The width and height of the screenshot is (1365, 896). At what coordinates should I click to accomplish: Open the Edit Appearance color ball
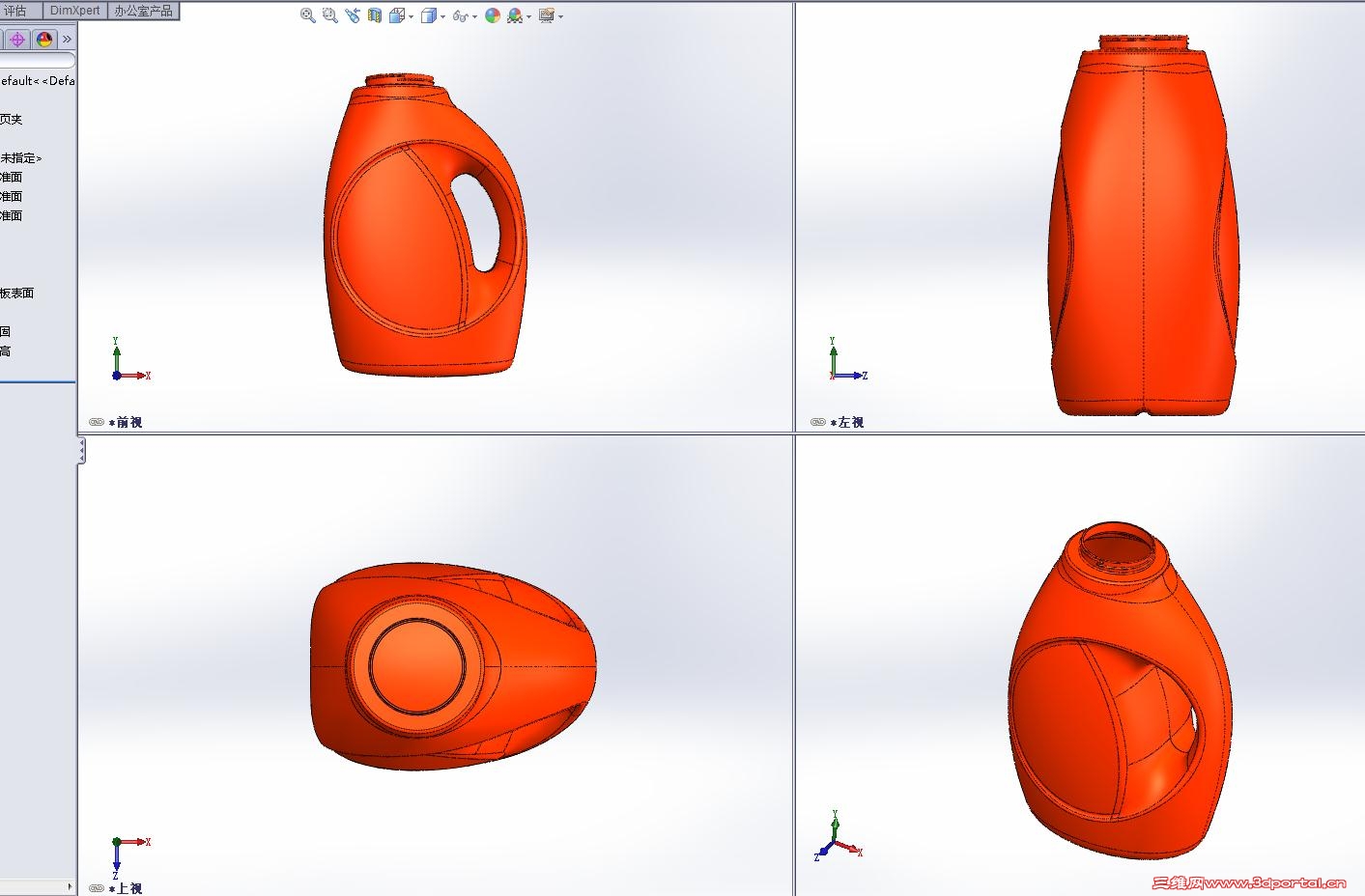coord(493,15)
